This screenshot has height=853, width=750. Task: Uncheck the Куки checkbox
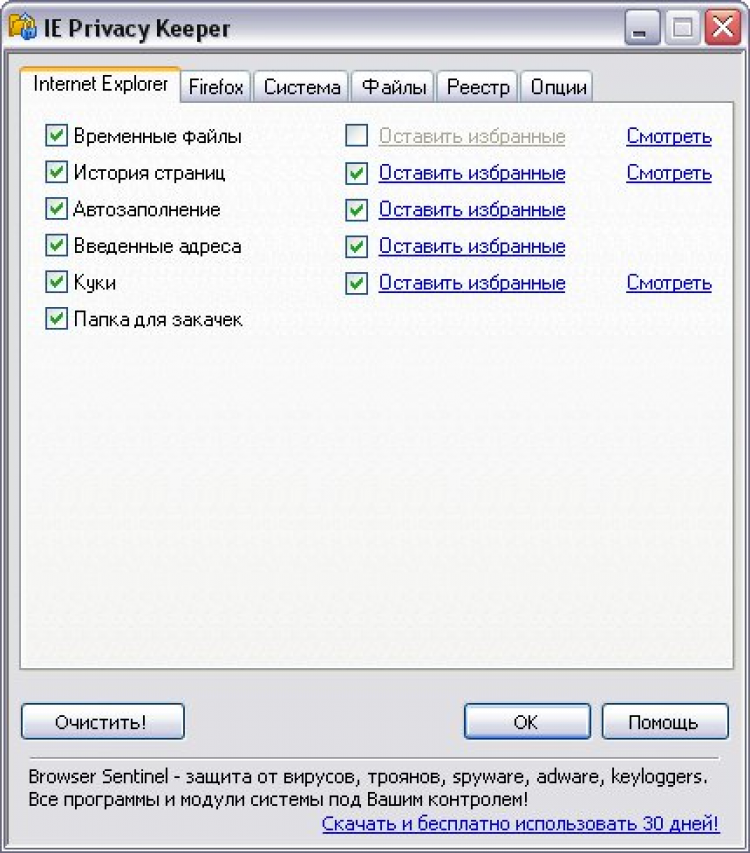(x=57, y=282)
